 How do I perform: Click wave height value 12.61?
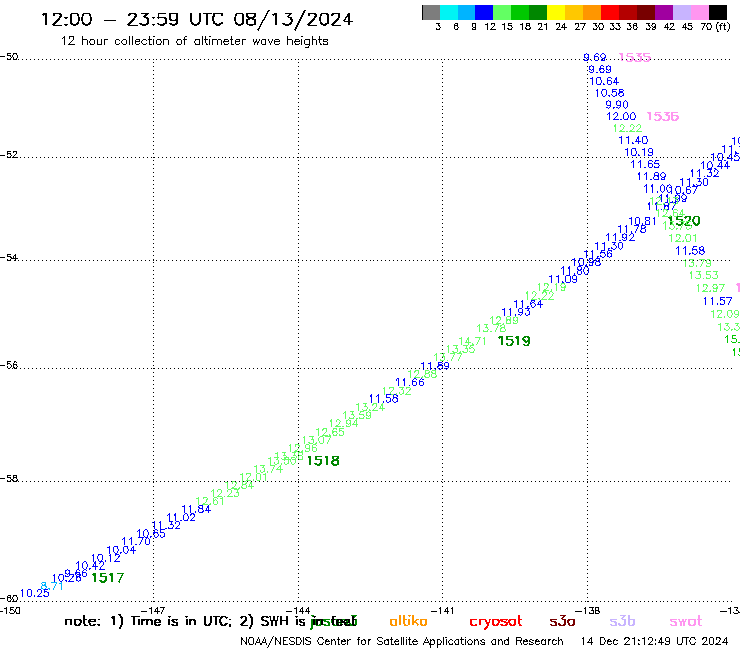click(210, 501)
